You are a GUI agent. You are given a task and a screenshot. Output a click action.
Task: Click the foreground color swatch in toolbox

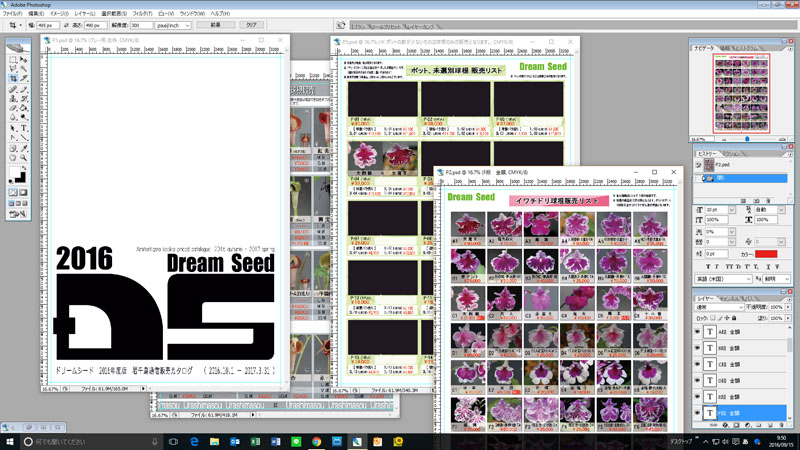tap(14, 172)
